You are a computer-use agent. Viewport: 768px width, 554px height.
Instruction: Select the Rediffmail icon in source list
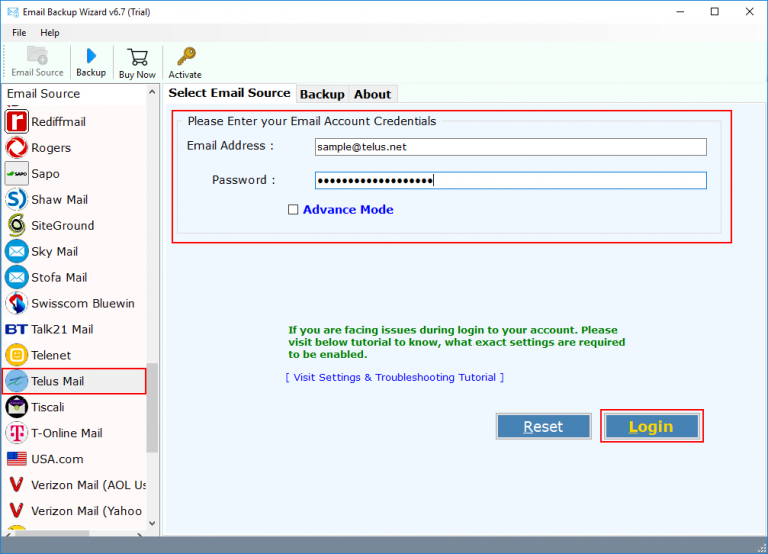17,121
